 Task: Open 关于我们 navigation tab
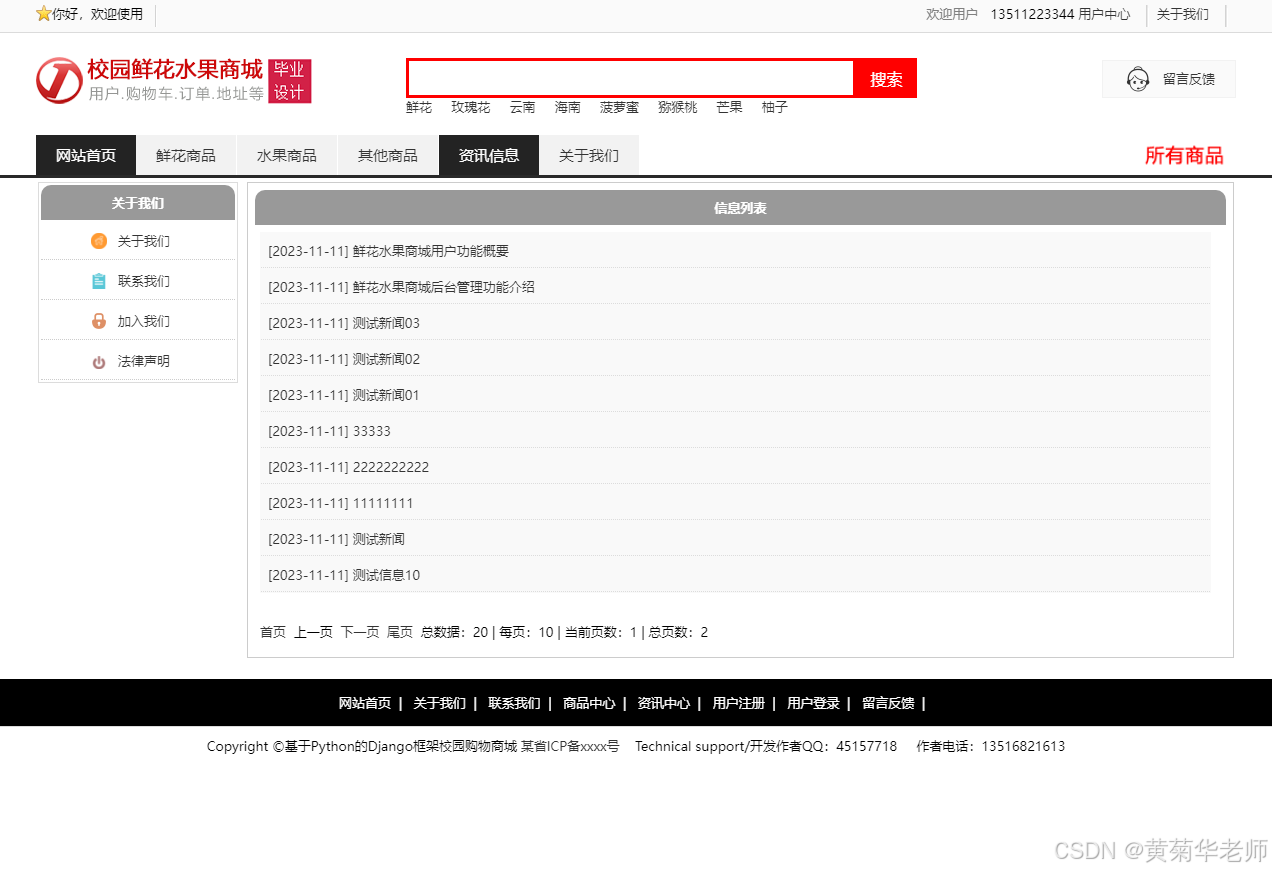(589, 155)
